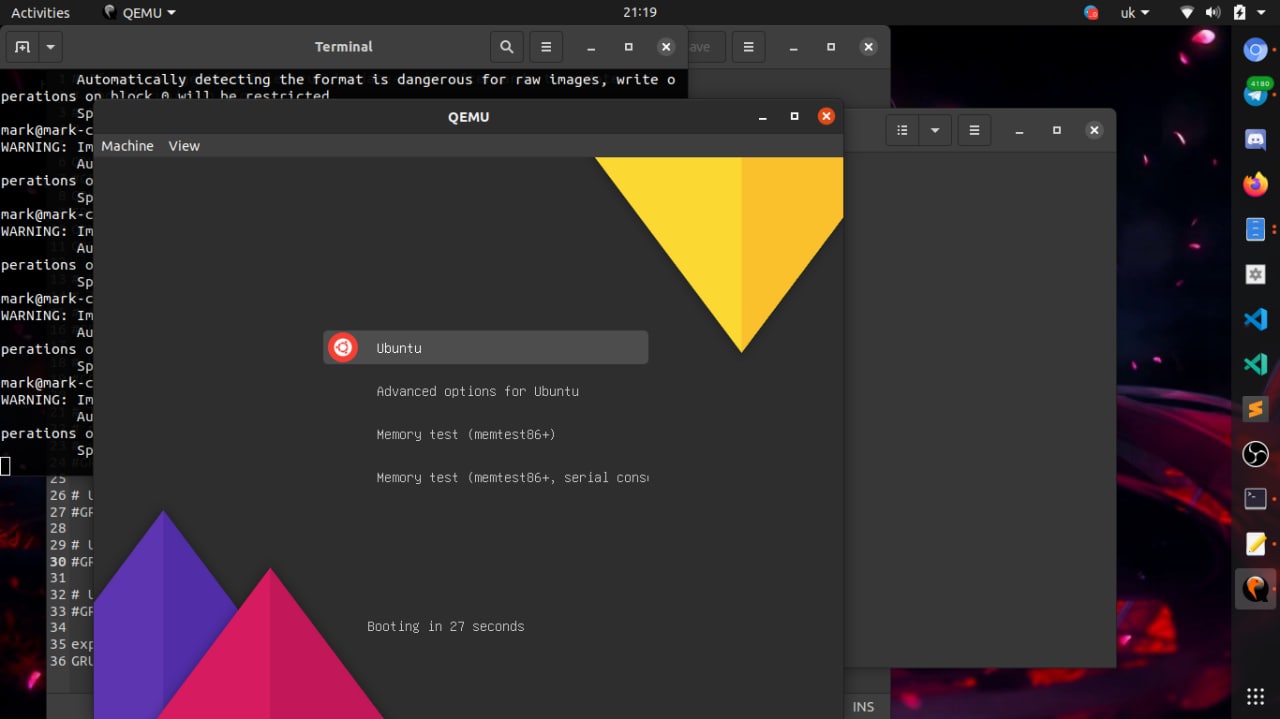This screenshot has width=1280, height=719.
Task: Open Sublime Text from the dock
Action: point(1255,409)
